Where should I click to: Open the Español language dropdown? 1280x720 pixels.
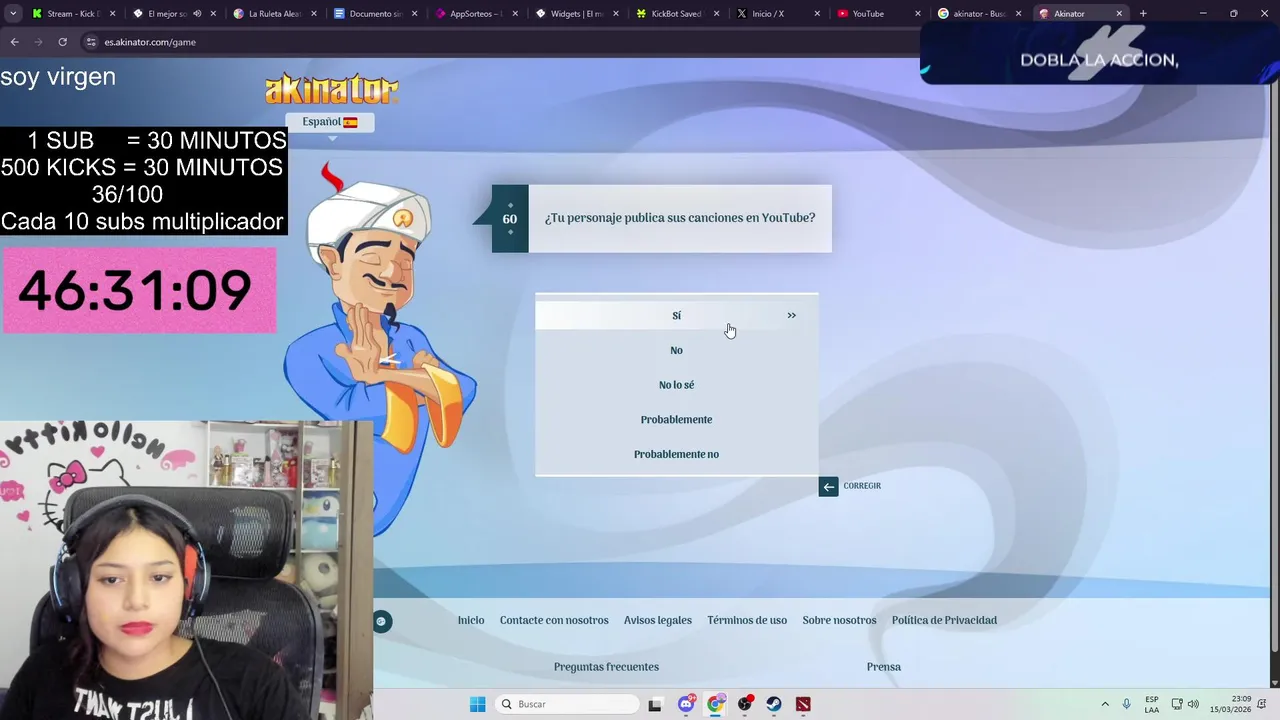point(330,122)
